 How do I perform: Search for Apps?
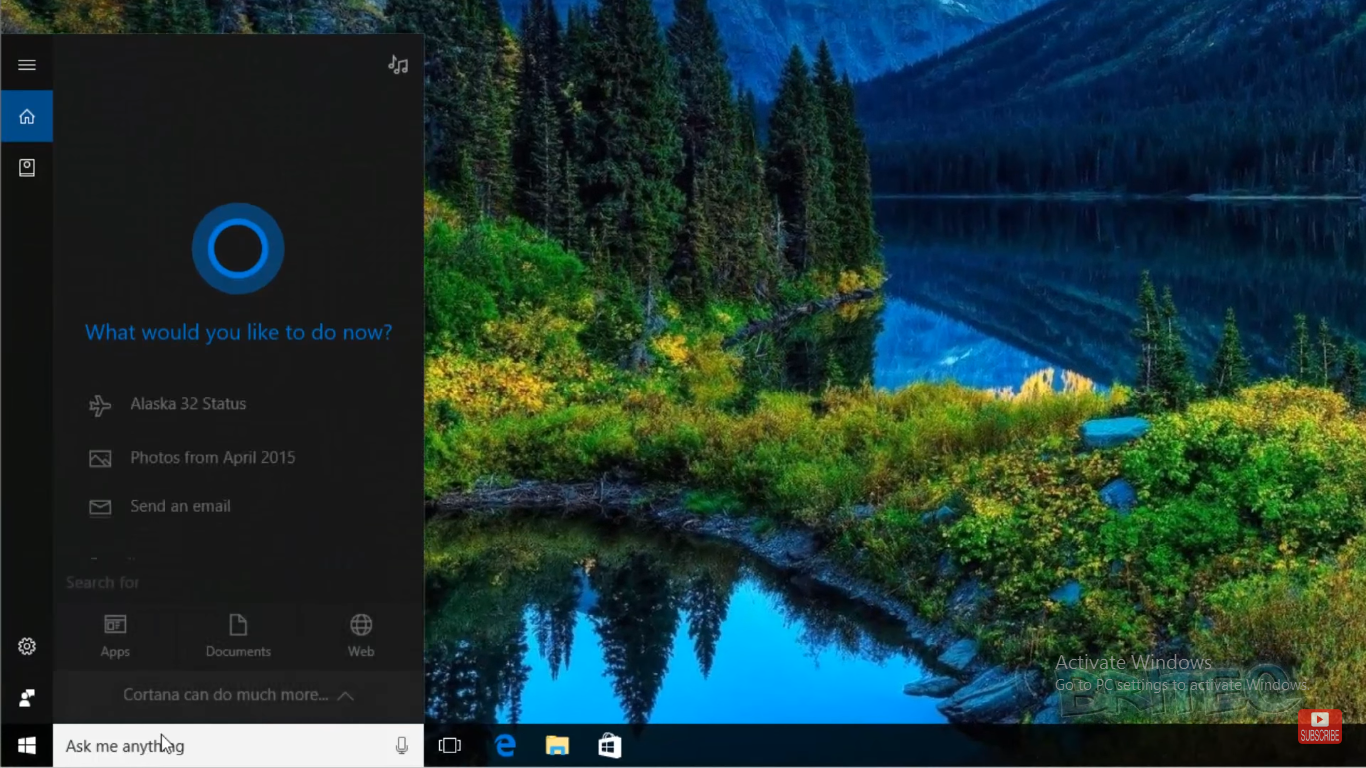[x=115, y=636]
